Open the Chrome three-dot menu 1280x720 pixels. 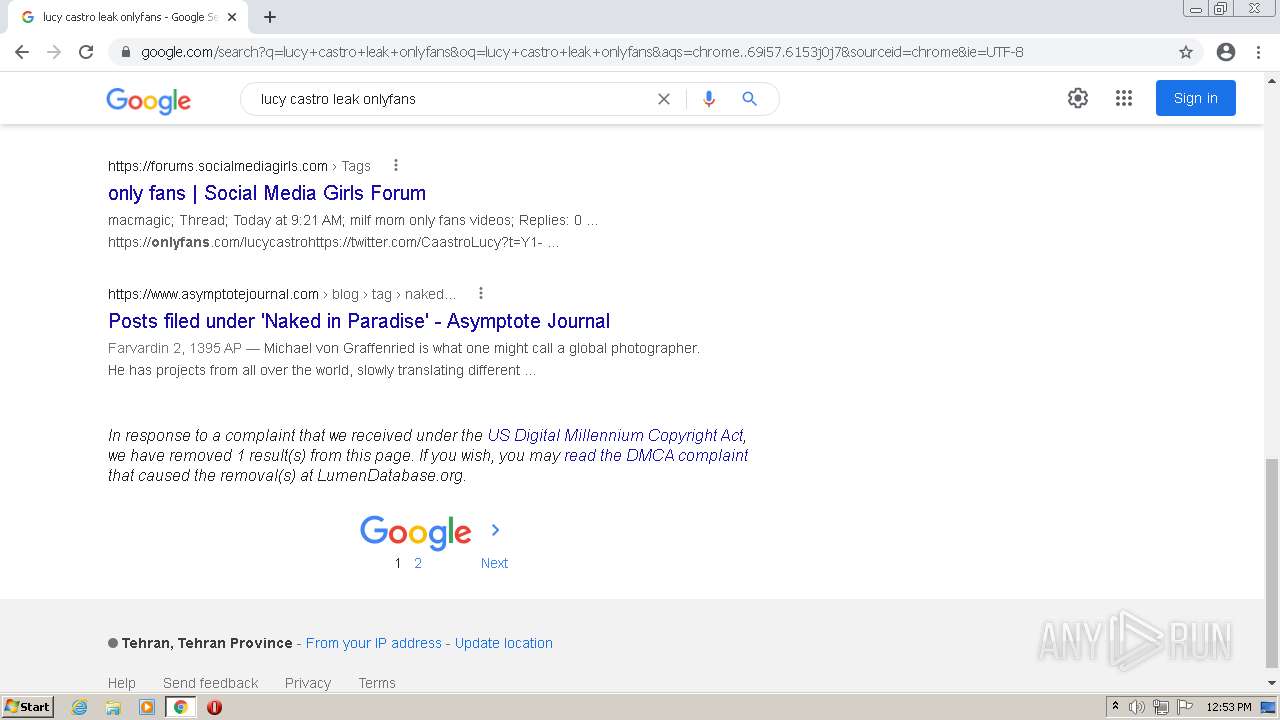point(1258,52)
